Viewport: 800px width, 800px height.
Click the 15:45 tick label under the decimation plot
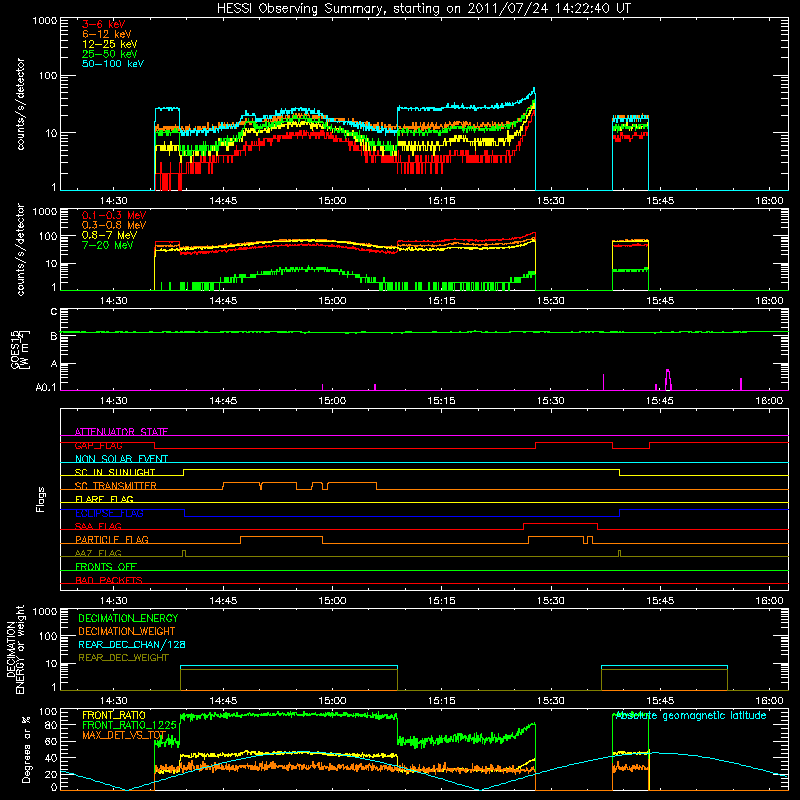pyautogui.click(x=660, y=701)
